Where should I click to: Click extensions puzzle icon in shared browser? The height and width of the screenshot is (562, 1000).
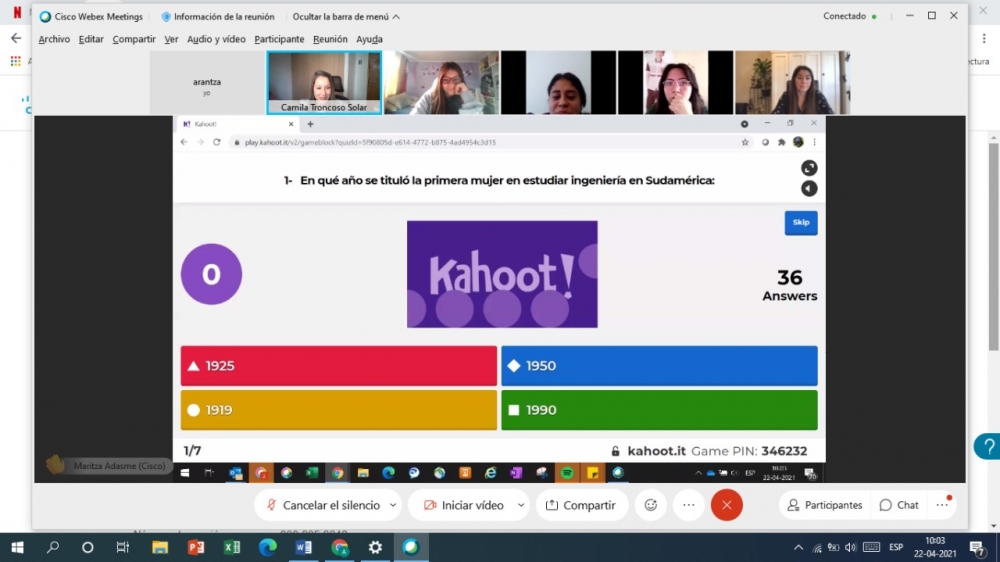click(x=781, y=142)
